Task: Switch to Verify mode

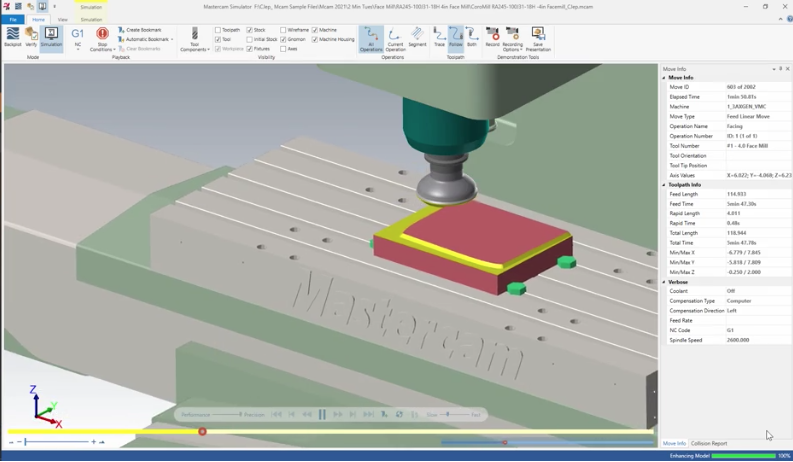Action: coord(31,38)
